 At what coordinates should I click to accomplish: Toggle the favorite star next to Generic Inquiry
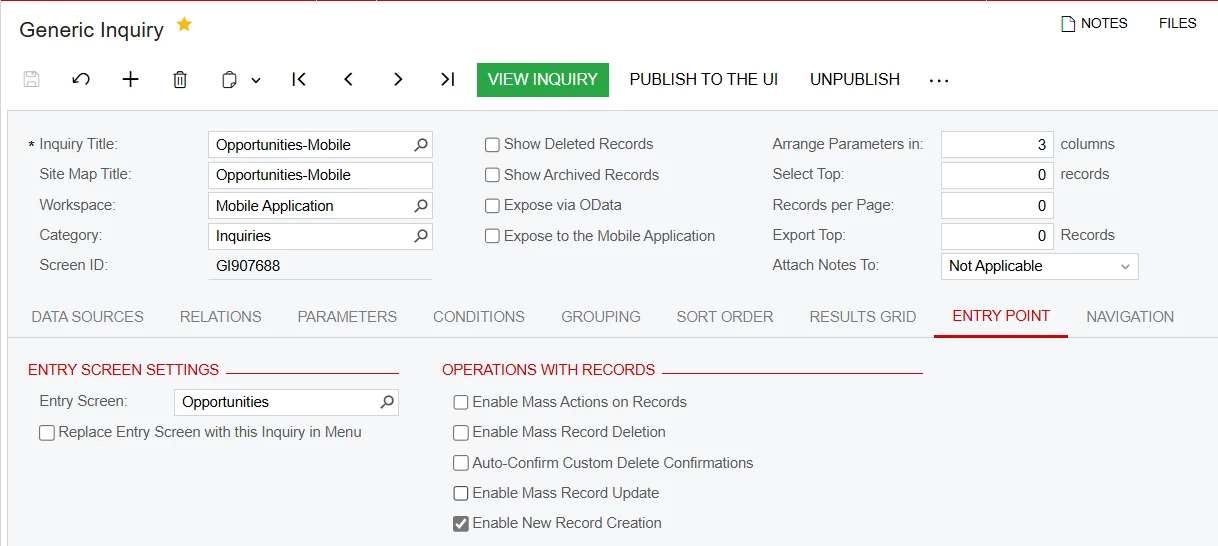pyautogui.click(x=184, y=25)
